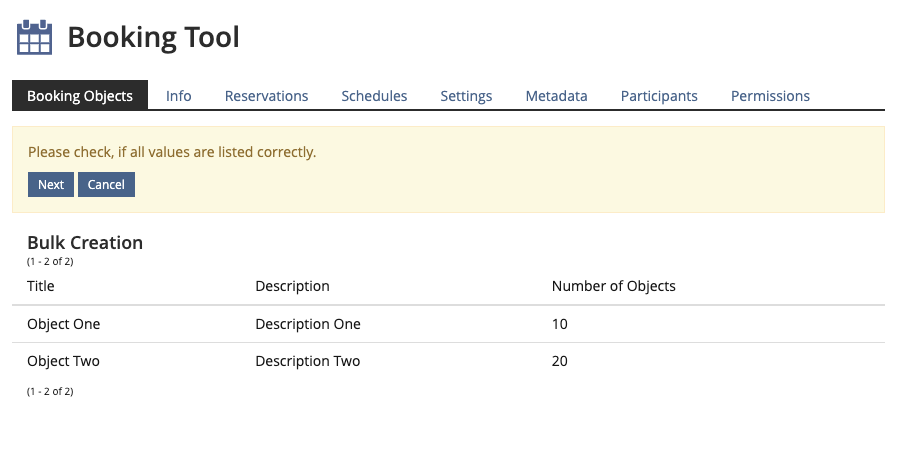
Task: Click the Booking Tool calendar icon
Action: [34, 37]
